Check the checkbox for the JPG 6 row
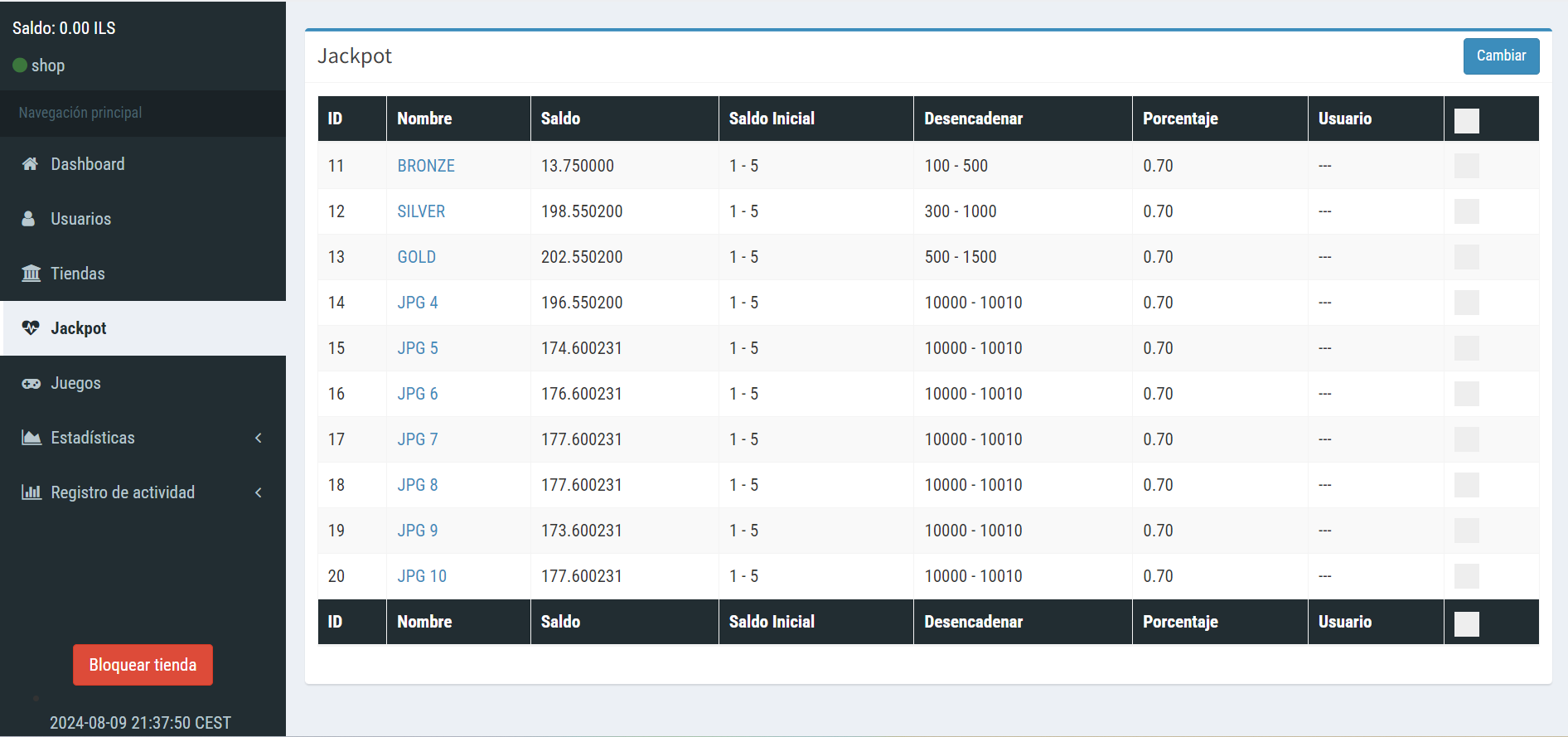This screenshot has width=1568, height=737. pos(1467,394)
